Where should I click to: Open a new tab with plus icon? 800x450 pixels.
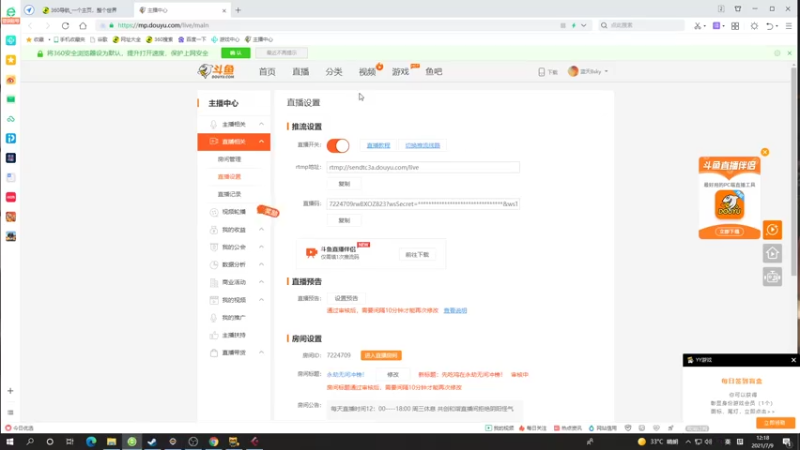pyautogui.click(x=238, y=10)
